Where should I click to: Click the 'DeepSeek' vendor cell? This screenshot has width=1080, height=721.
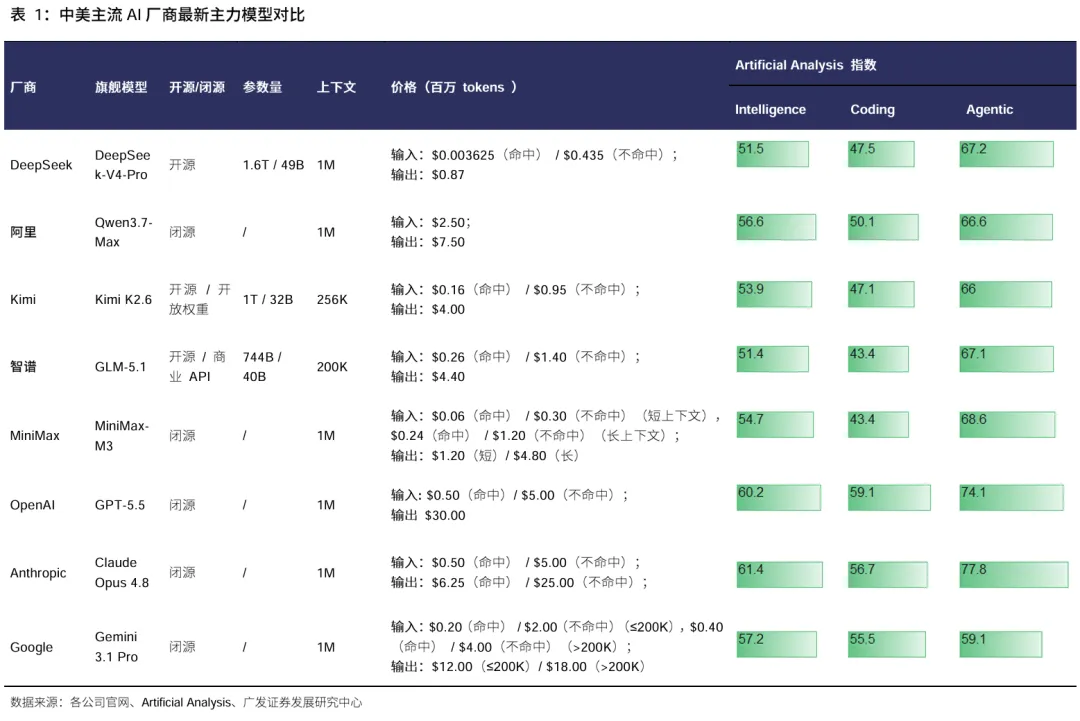coord(41,165)
